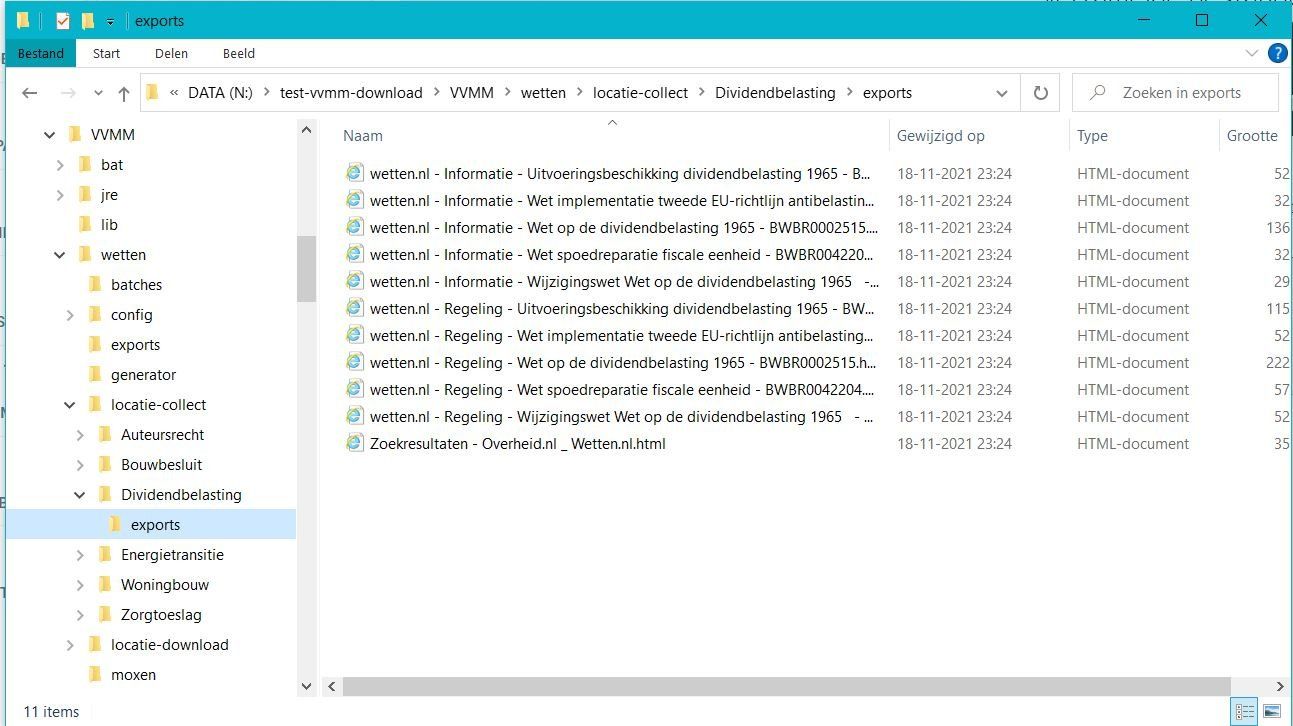Open recent locations dropdown arrow
1293x726 pixels.
pos(98,93)
